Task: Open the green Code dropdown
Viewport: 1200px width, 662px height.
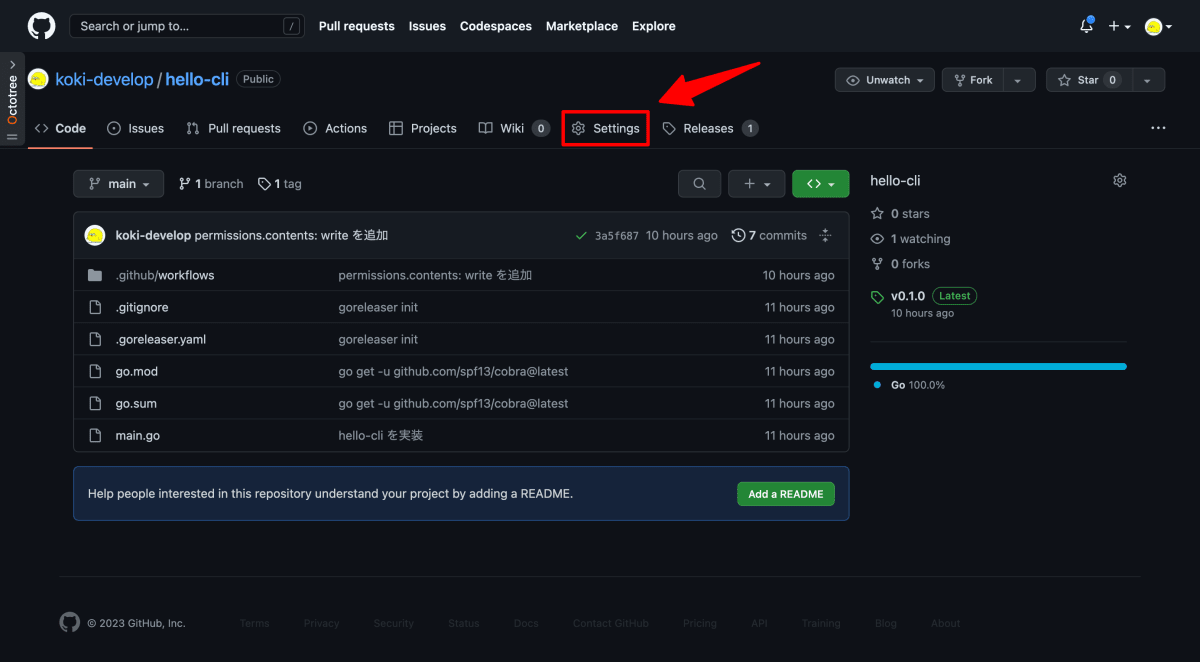Action: point(820,183)
